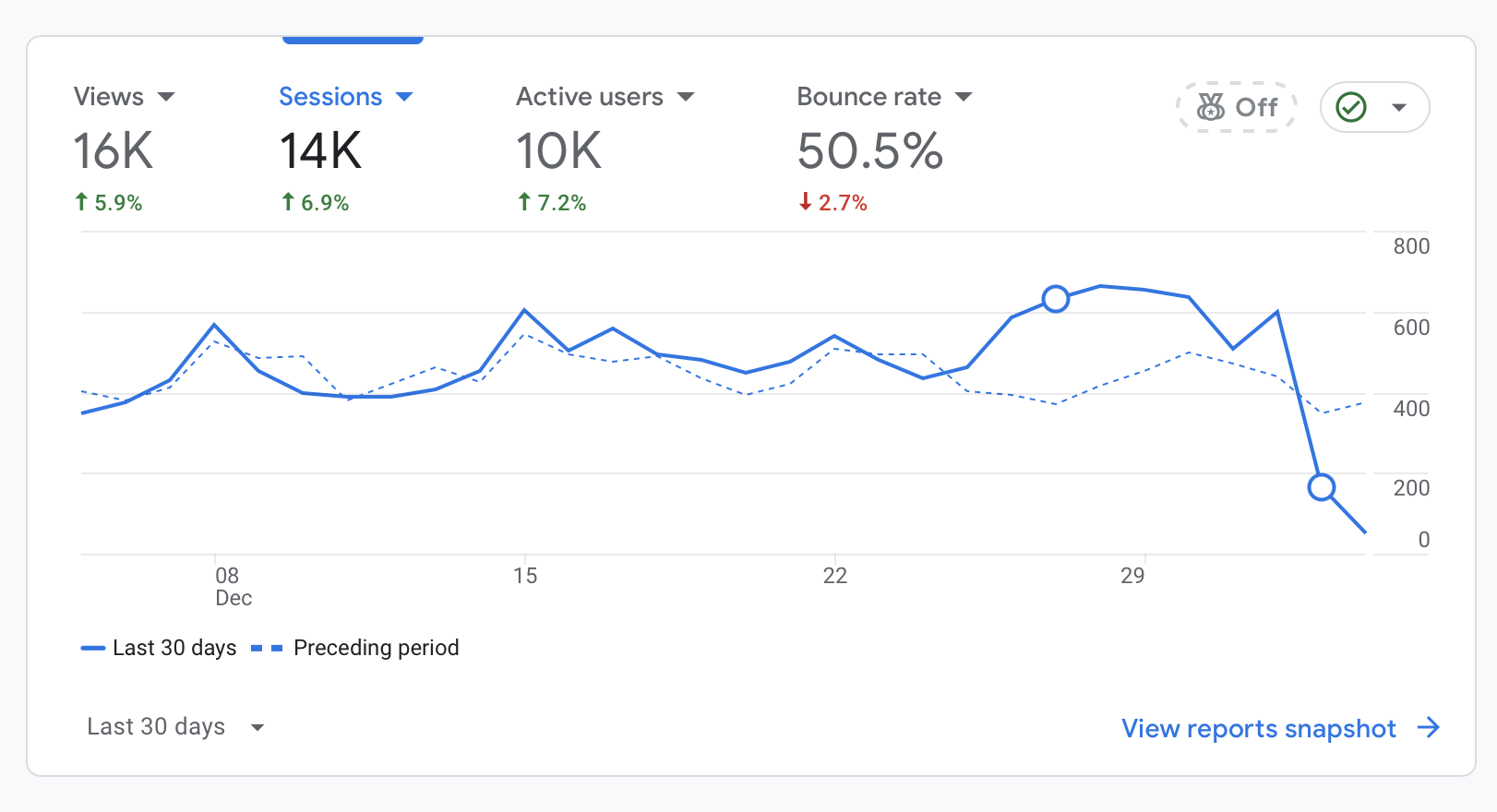The height and width of the screenshot is (812, 1497).
Task: Click the 15 date label on axis
Action: click(525, 576)
